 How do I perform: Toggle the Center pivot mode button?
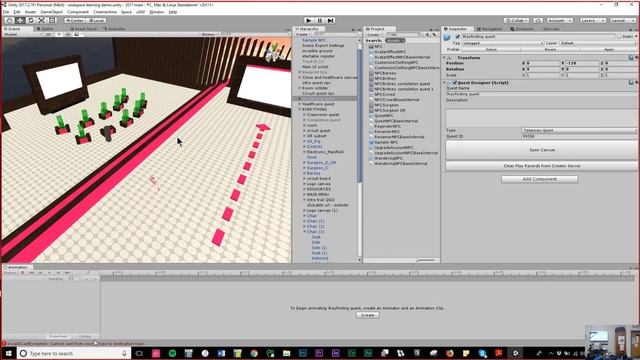[75, 20]
